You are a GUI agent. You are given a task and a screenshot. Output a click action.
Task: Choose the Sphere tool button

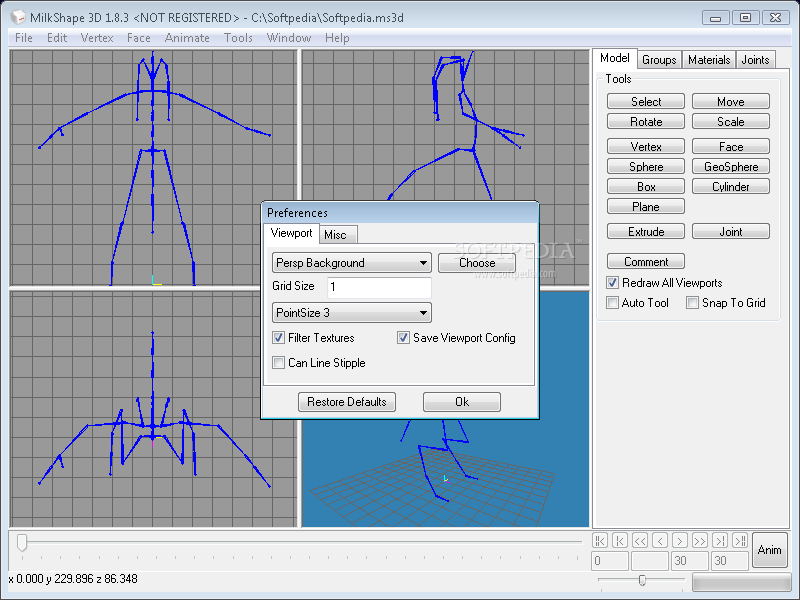646,166
